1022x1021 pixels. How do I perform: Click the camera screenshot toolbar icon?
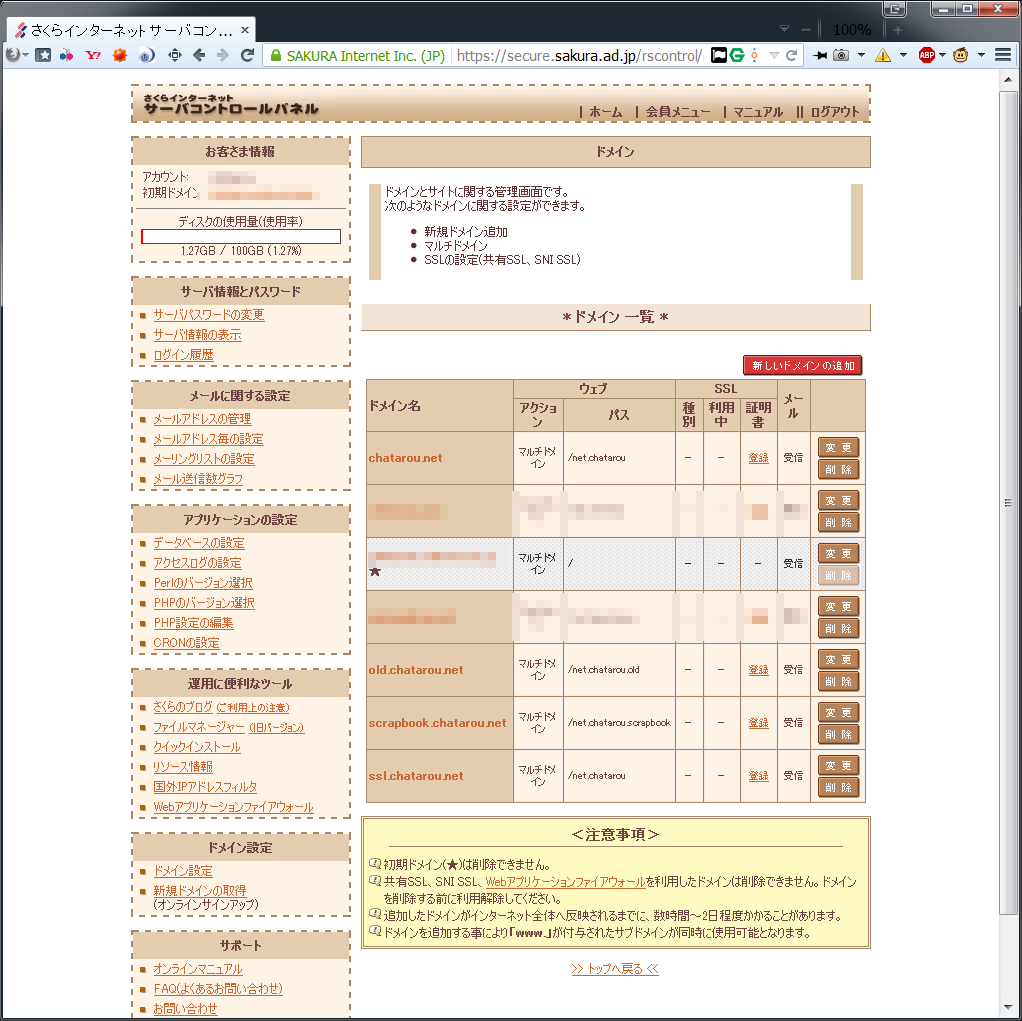(x=841, y=55)
